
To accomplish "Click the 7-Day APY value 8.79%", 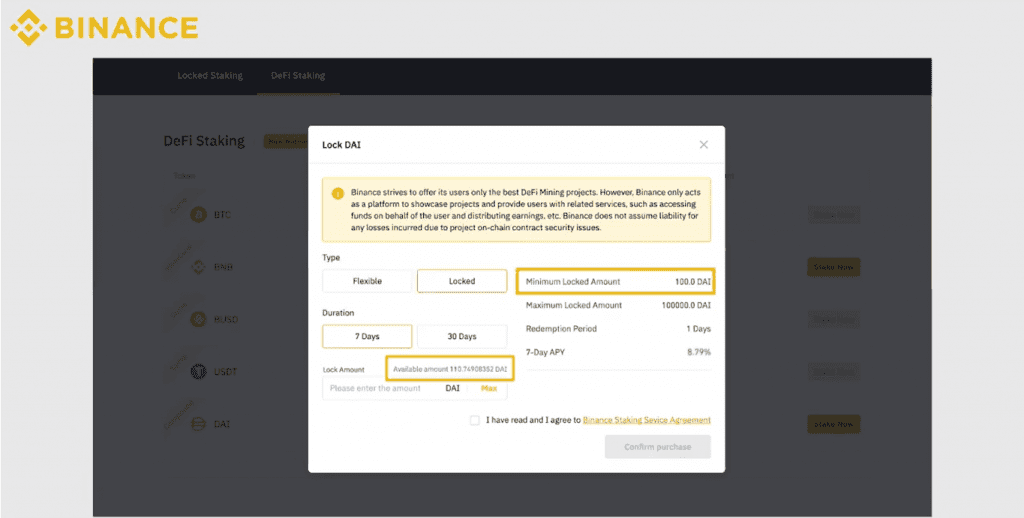I will tap(699, 352).
